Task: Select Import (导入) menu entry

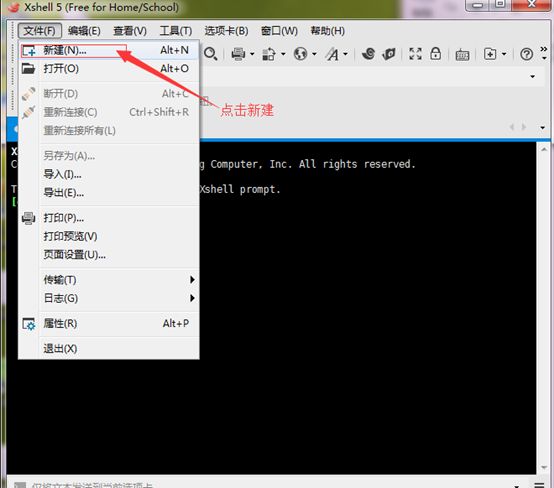Action: (108, 174)
